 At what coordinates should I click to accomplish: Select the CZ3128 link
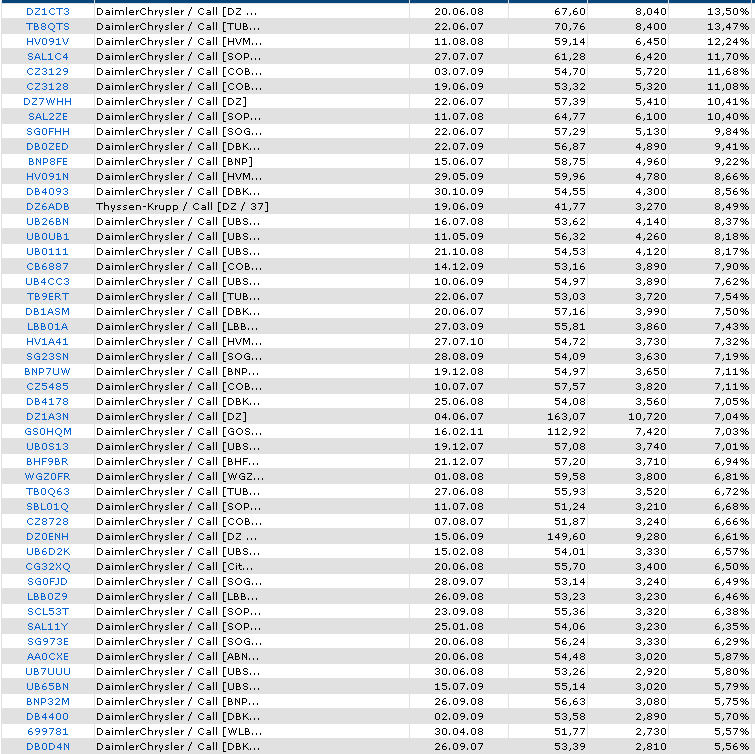(48, 87)
